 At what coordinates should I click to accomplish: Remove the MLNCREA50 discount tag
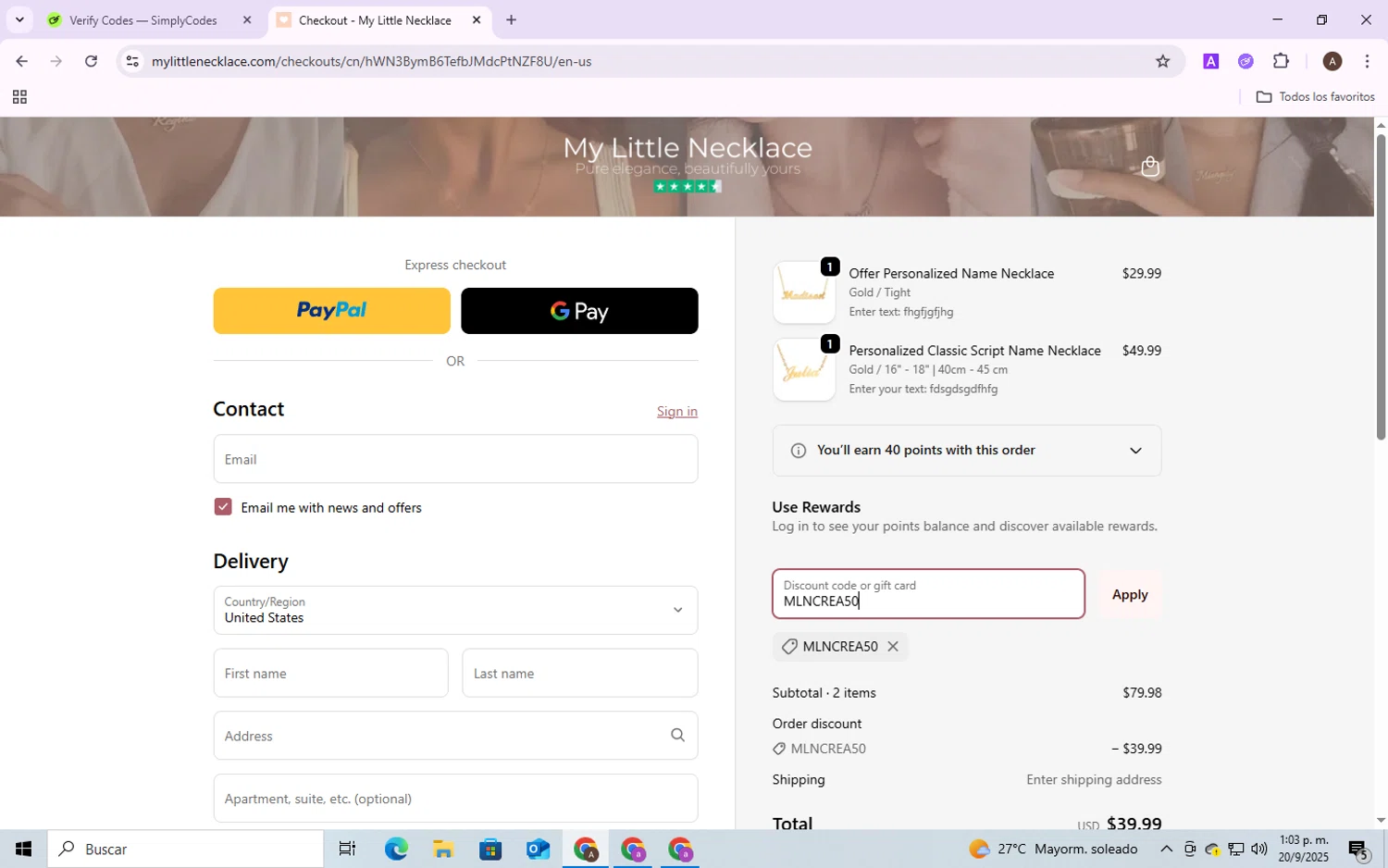[x=893, y=647]
